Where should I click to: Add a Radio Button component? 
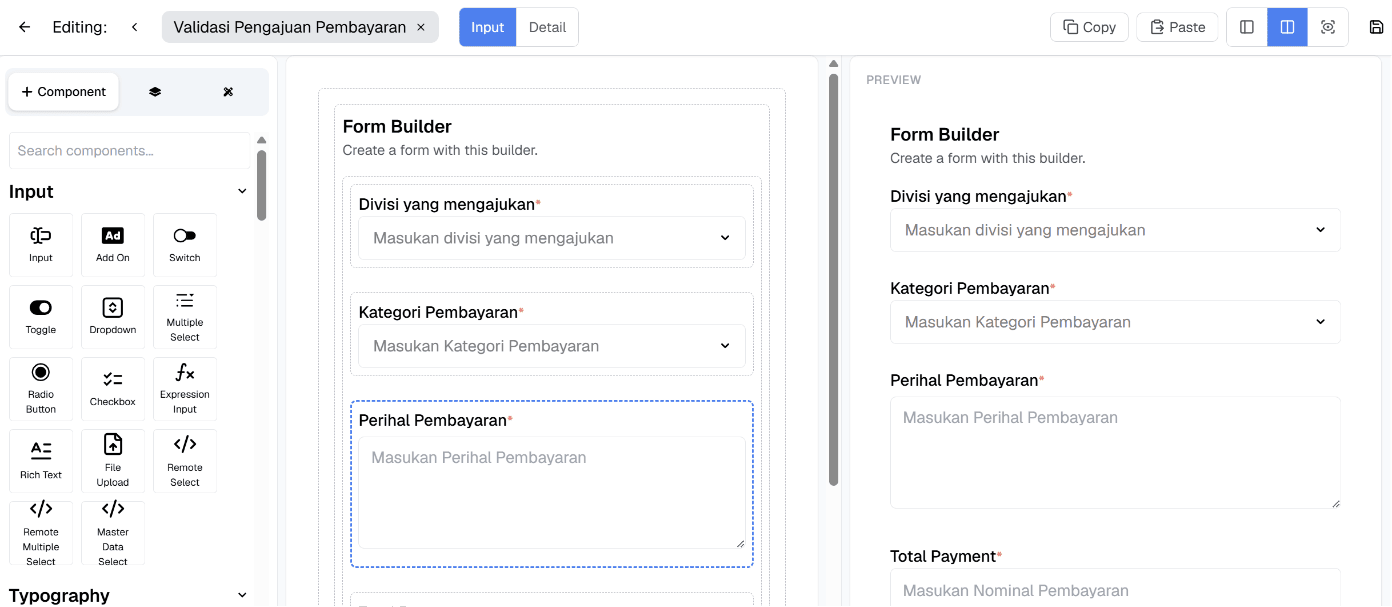coord(41,389)
